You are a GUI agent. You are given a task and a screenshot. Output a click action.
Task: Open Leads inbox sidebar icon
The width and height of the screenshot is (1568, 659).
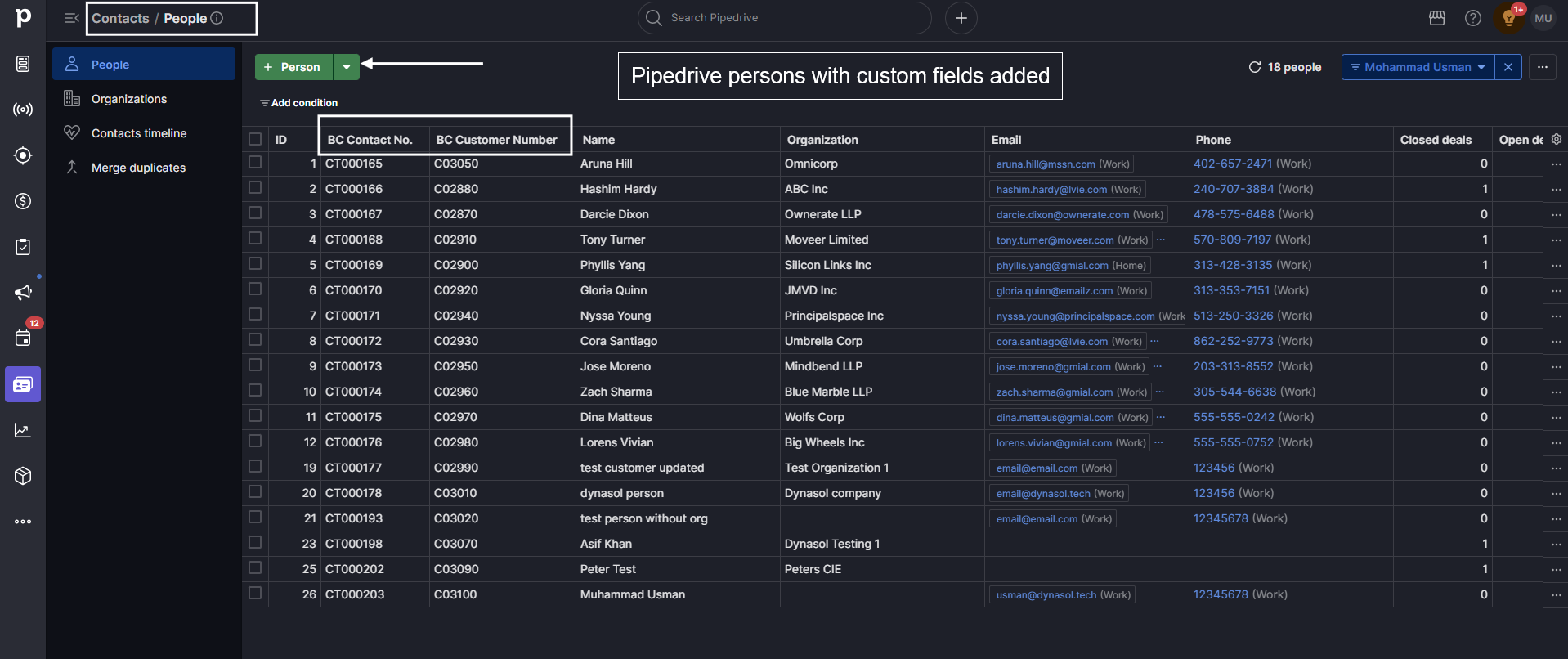click(23, 64)
